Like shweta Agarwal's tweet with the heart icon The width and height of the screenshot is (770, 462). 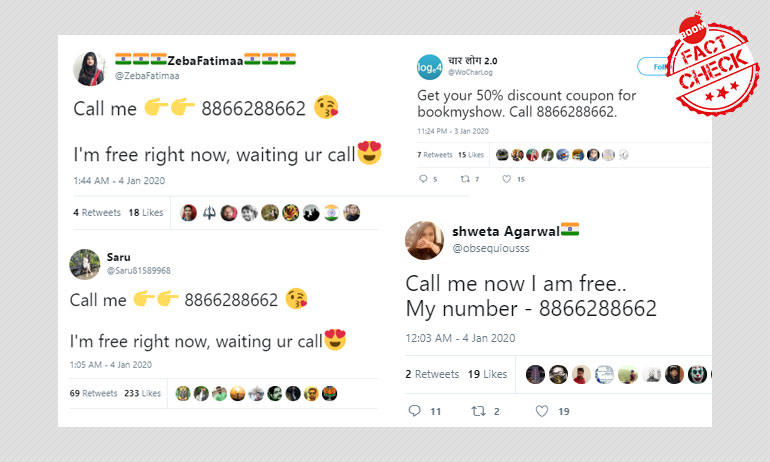542,411
